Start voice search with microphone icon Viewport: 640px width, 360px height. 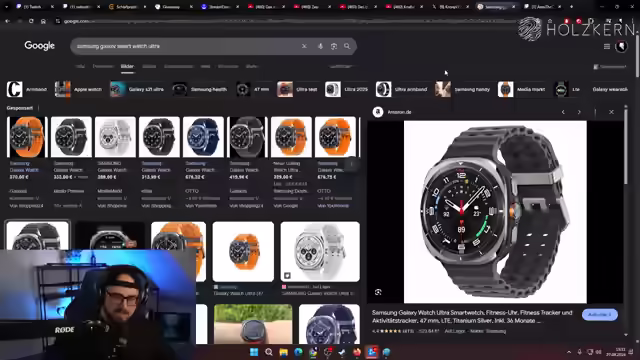[x=320, y=46]
